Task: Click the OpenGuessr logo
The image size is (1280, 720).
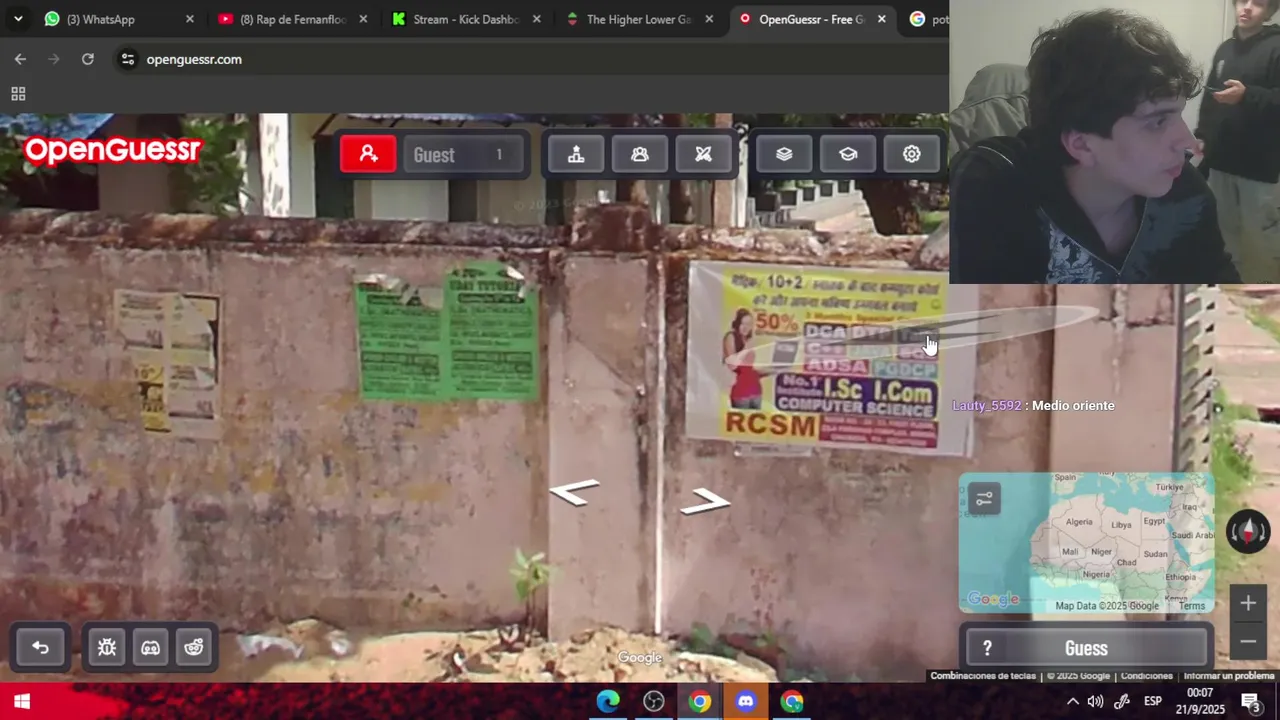Action: 113,150
